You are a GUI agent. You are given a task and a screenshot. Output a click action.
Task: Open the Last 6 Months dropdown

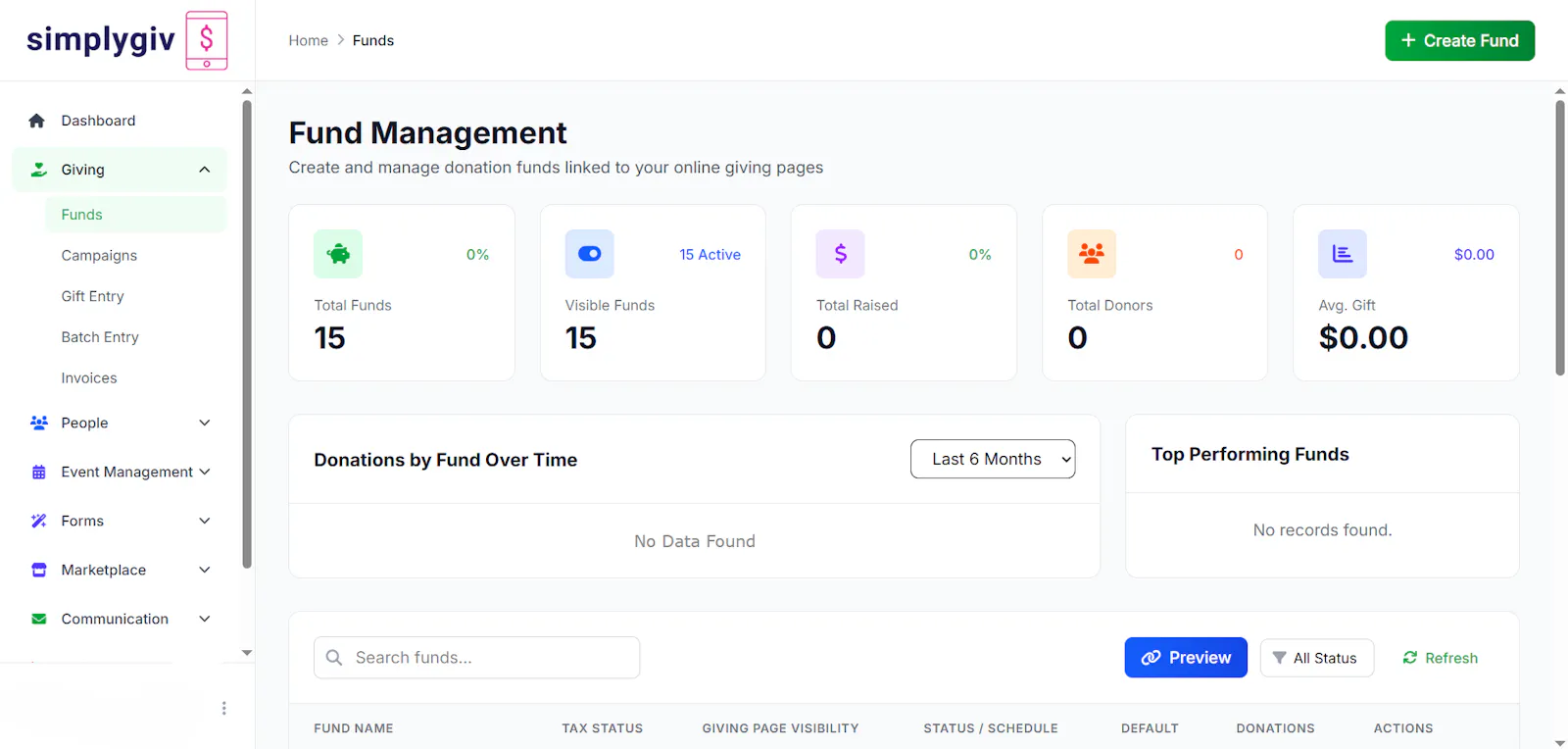[x=993, y=459]
